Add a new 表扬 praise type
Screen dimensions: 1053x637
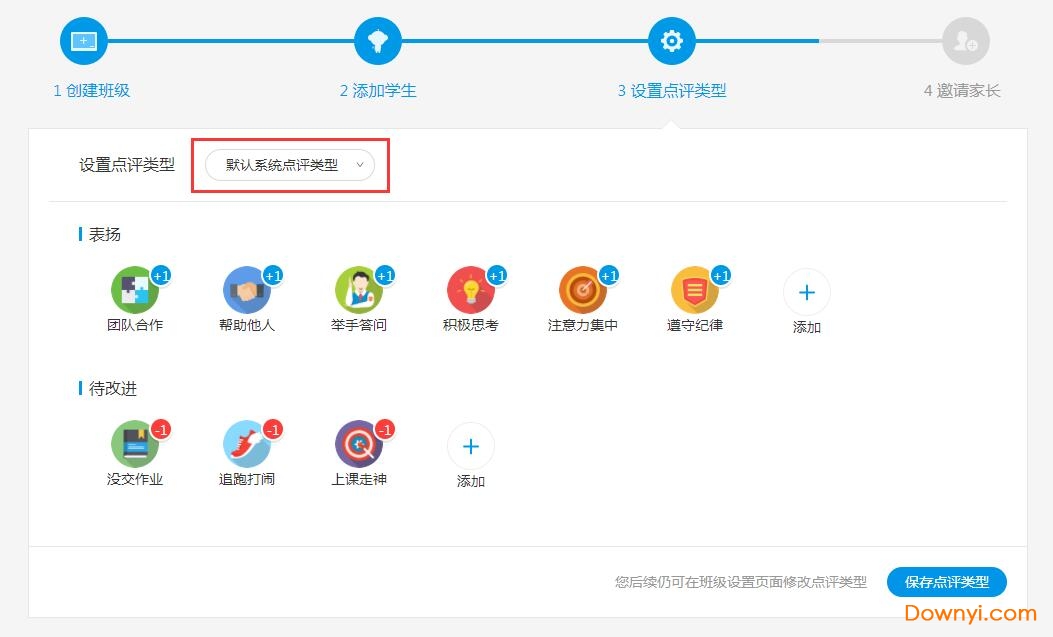pos(807,293)
